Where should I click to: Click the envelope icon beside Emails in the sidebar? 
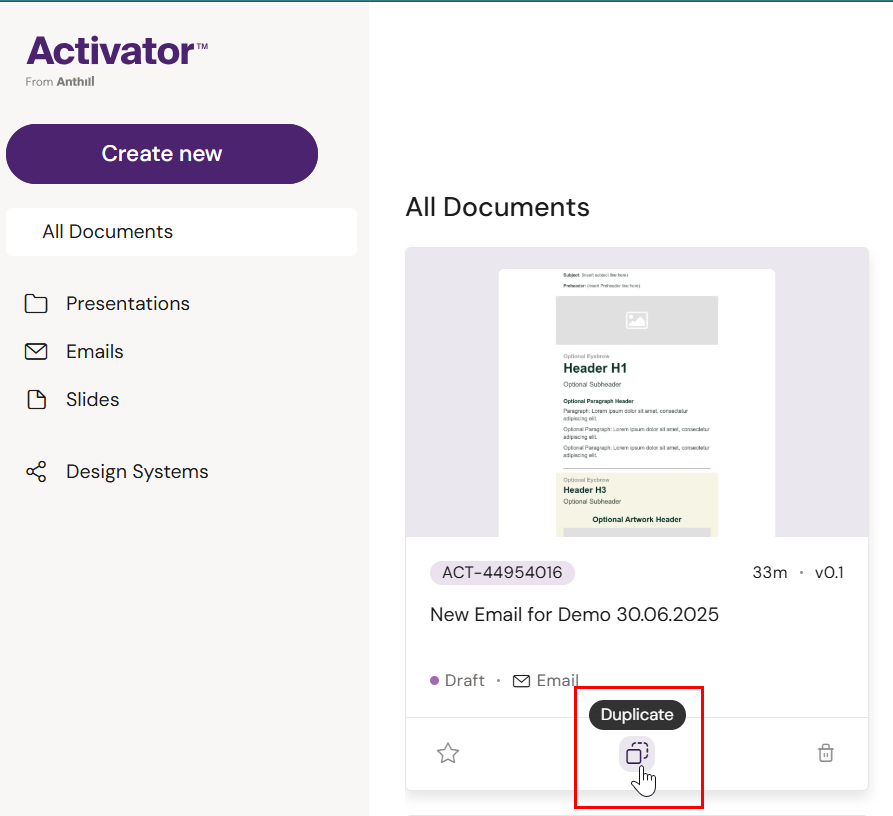point(36,352)
